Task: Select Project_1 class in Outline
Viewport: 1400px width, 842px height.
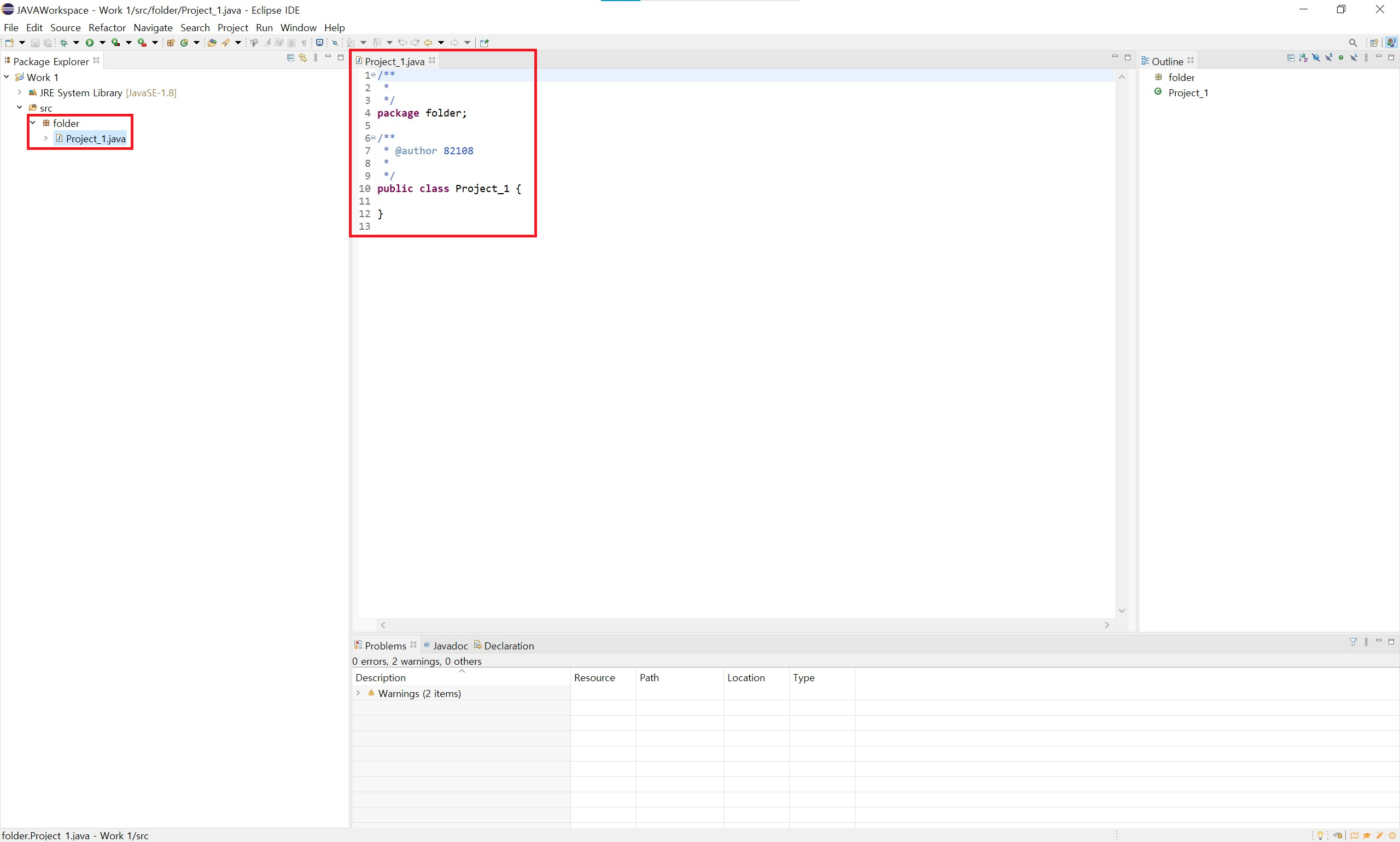Action: 1187,92
